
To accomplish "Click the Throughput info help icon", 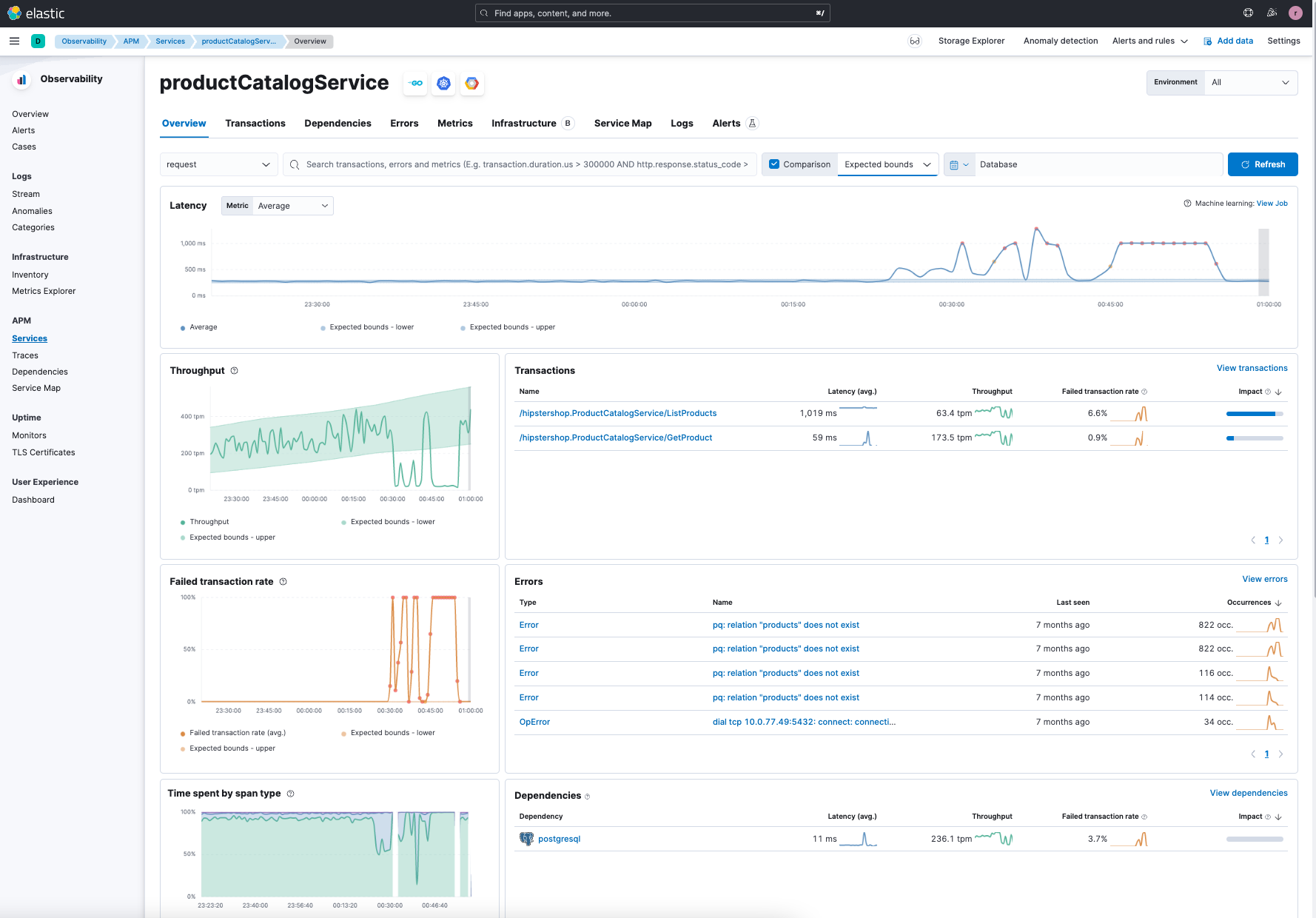I will tap(235, 371).
